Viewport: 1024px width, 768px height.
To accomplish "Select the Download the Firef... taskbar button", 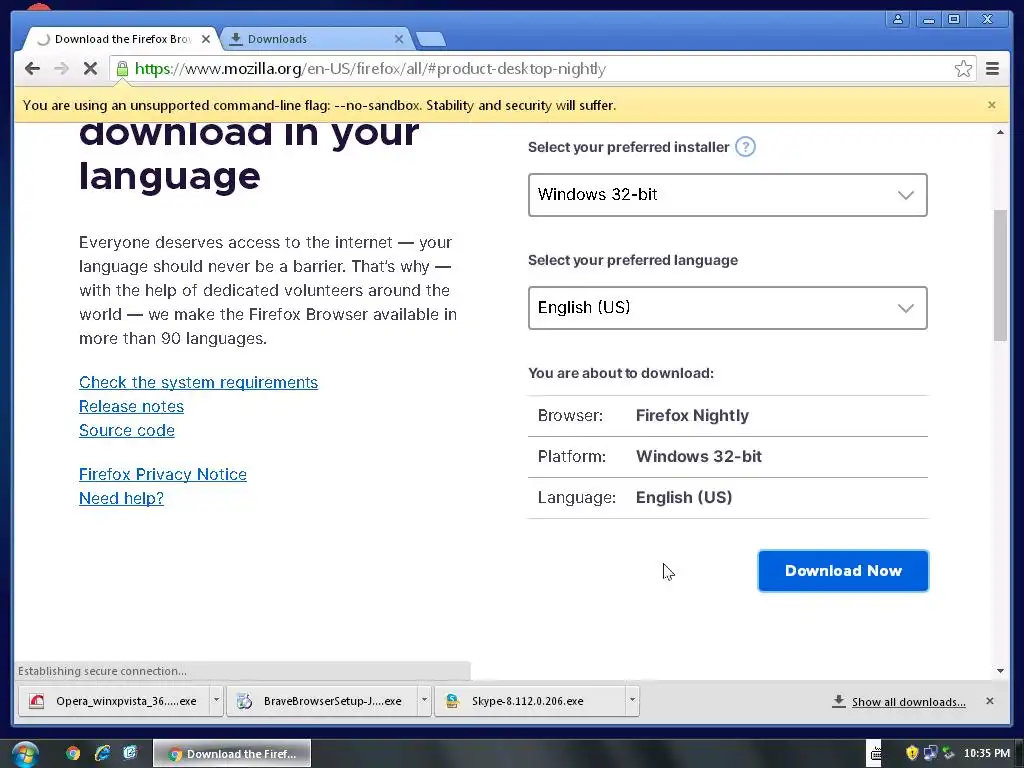I will [232, 754].
